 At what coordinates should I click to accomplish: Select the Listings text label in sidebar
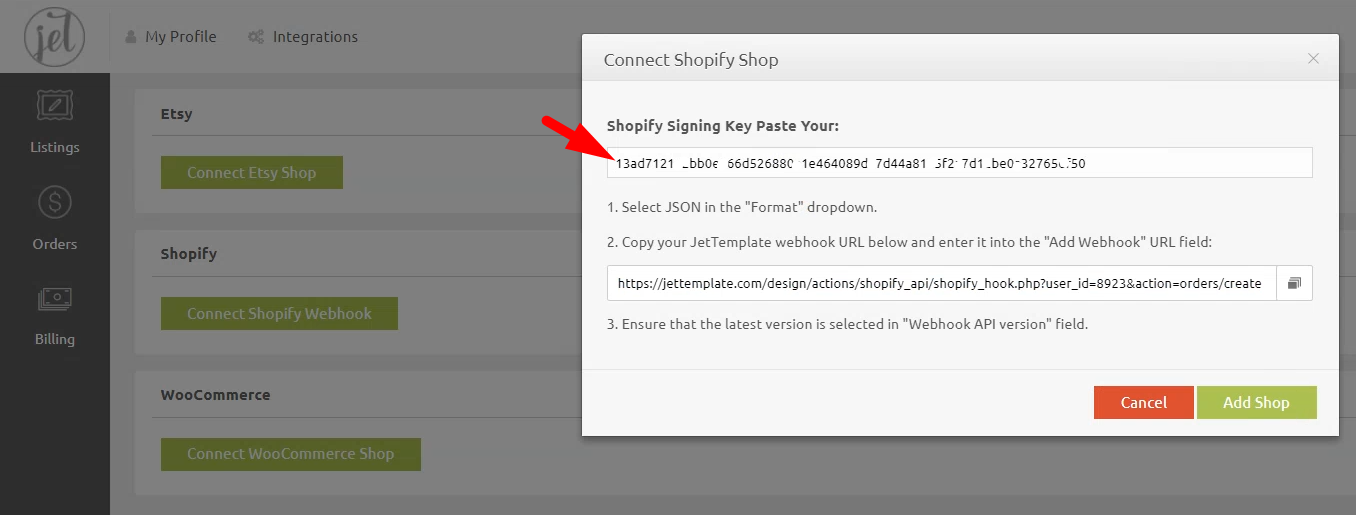[54, 147]
